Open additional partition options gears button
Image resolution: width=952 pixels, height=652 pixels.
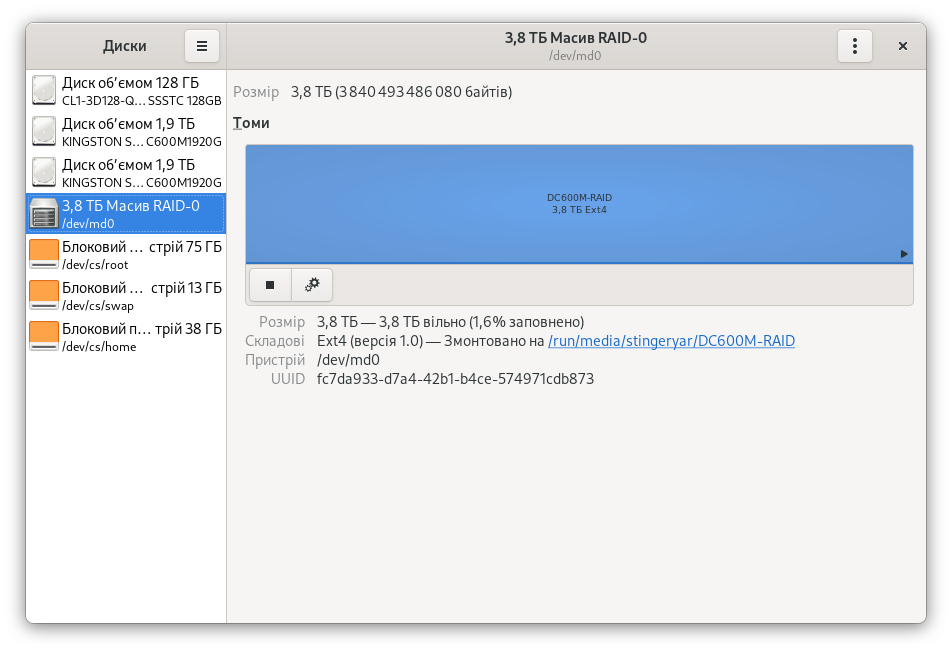click(312, 285)
